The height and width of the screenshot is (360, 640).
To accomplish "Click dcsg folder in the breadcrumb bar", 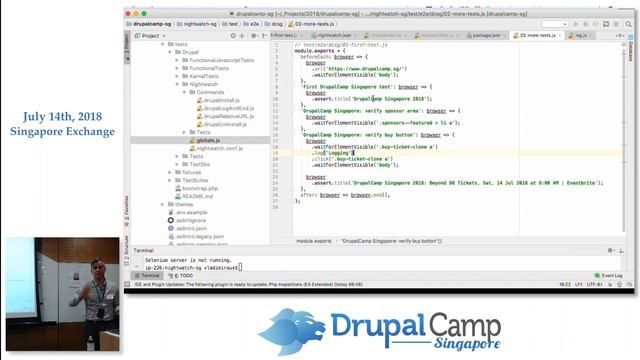I will click(273, 24).
